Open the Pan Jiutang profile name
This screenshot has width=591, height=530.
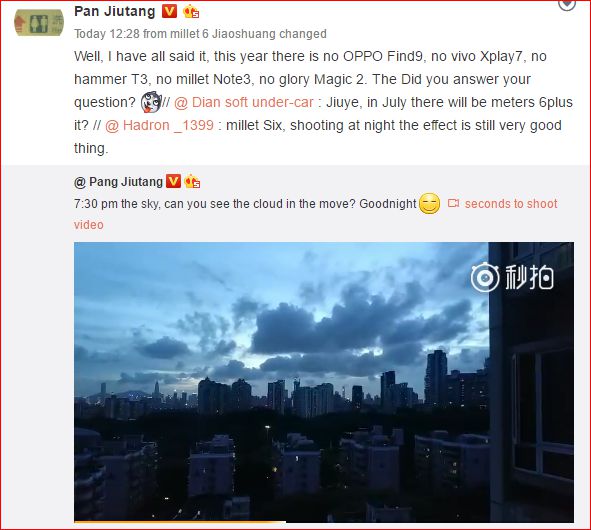[115, 11]
